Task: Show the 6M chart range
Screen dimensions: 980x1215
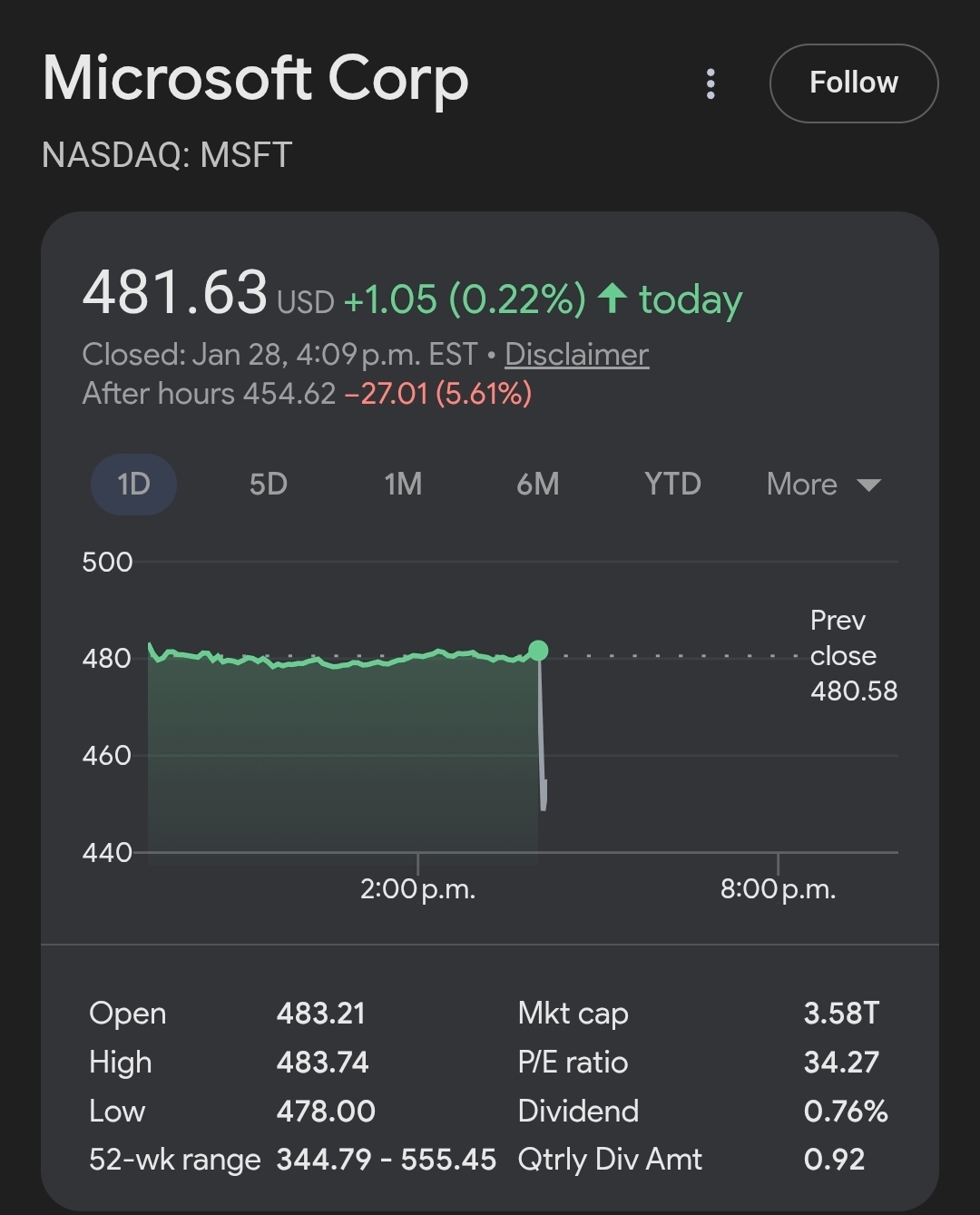Action: [x=537, y=484]
